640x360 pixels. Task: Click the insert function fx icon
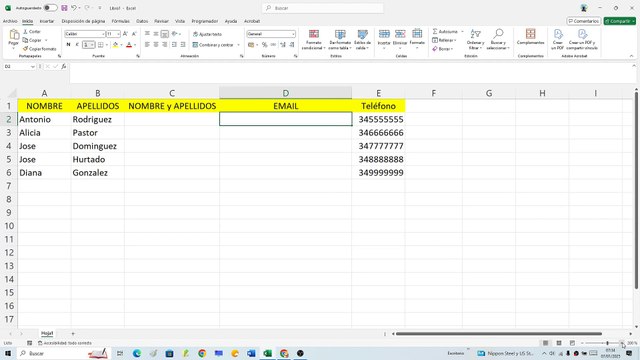click(64, 66)
